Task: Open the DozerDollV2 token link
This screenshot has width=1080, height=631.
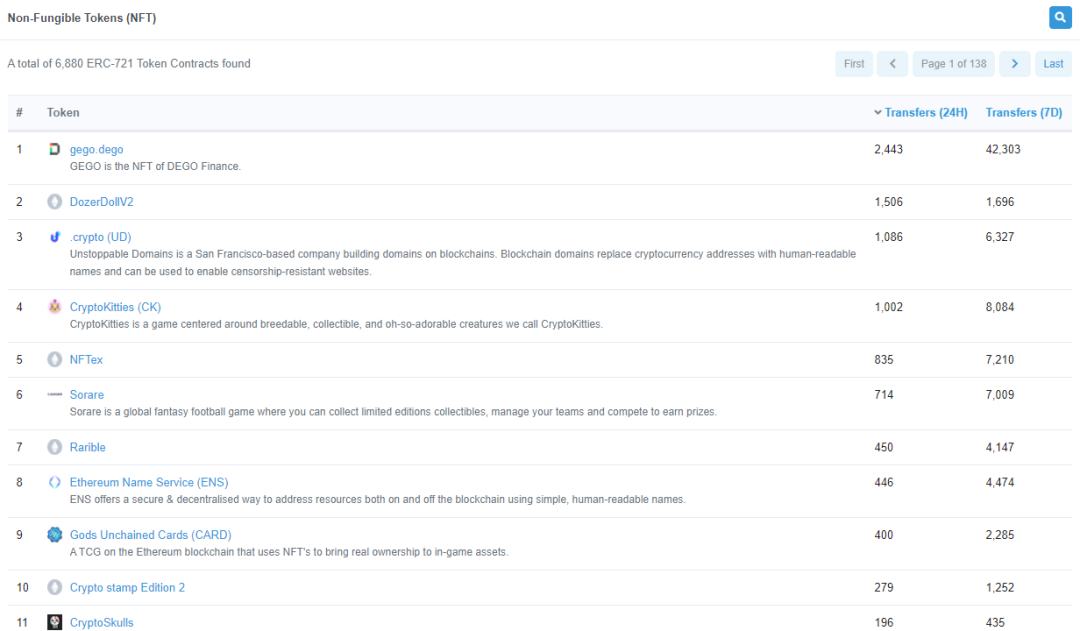Action: pyautogui.click(x=101, y=202)
